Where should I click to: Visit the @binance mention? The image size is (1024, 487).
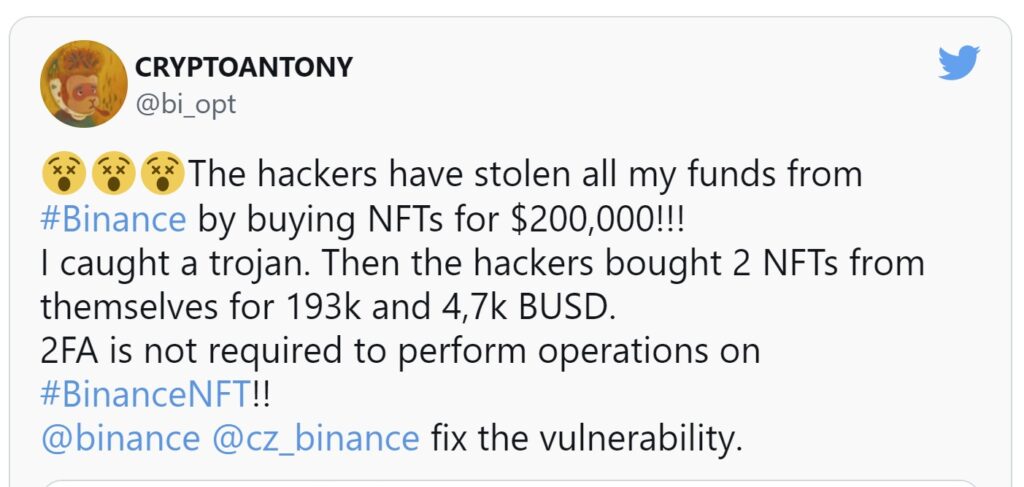120,438
